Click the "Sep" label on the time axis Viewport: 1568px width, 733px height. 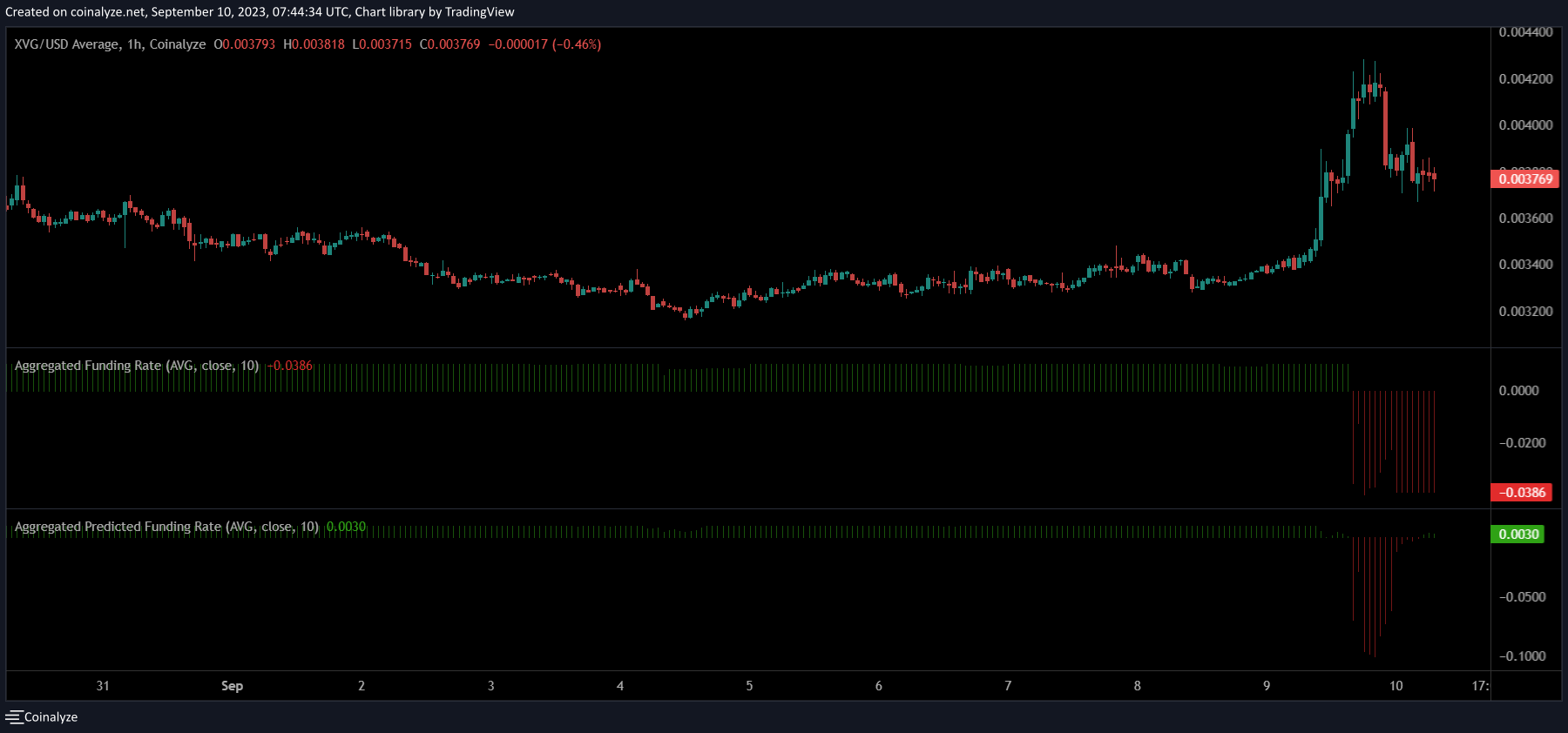pos(232,686)
